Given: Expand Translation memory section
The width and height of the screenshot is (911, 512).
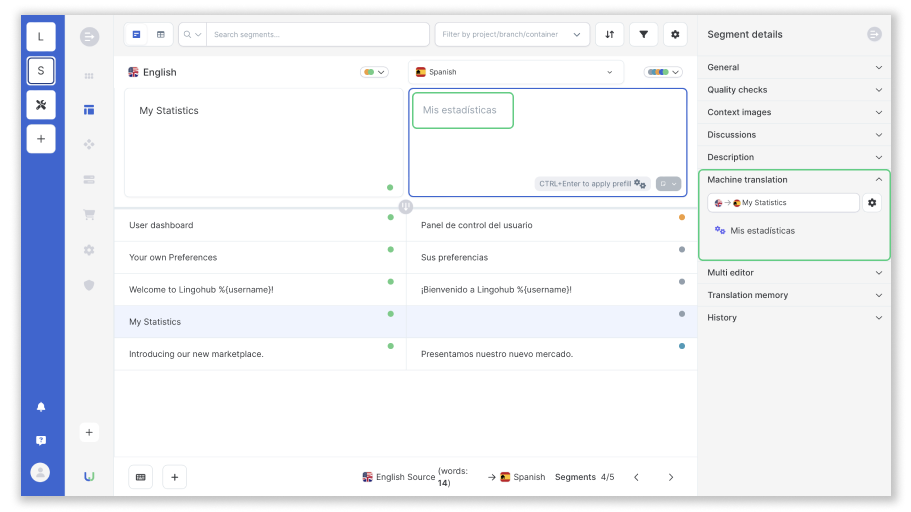Looking at the screenshot, I should coord(794,295).
